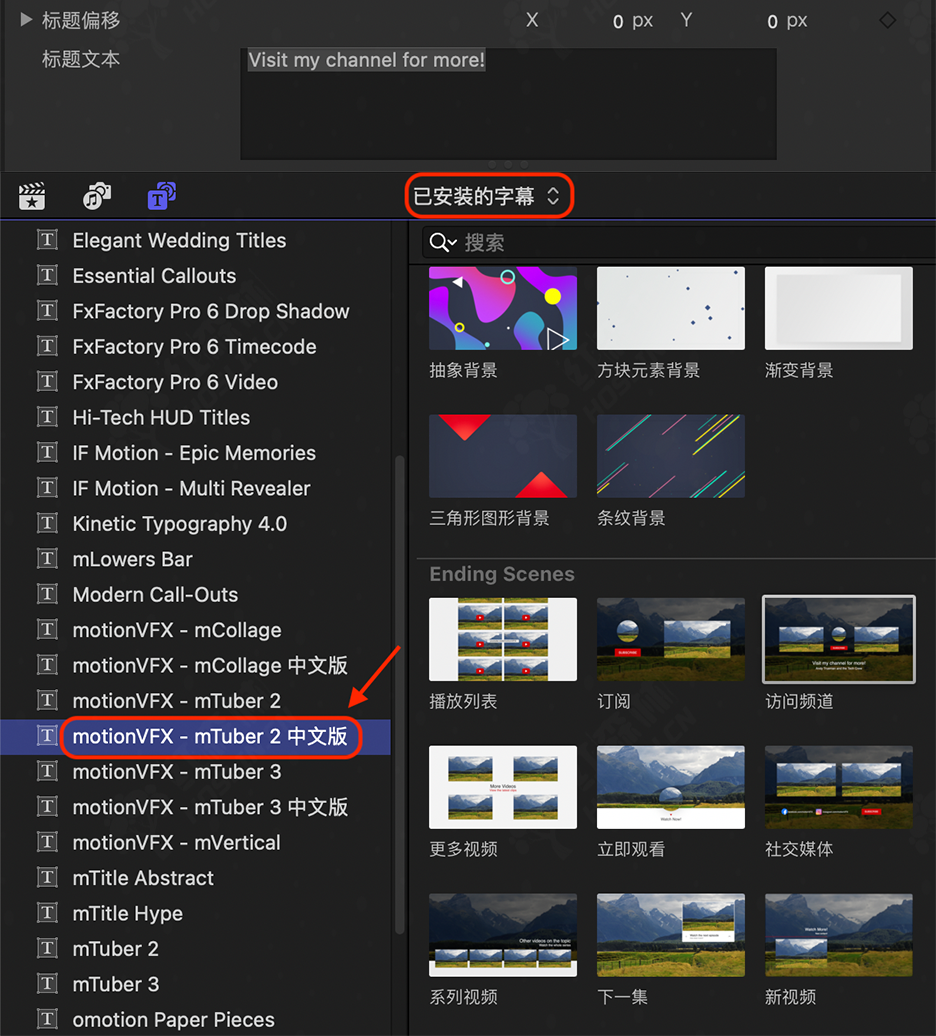Select FxFactory Pro 6 Drop Shadow category

[x=211, y=311]
